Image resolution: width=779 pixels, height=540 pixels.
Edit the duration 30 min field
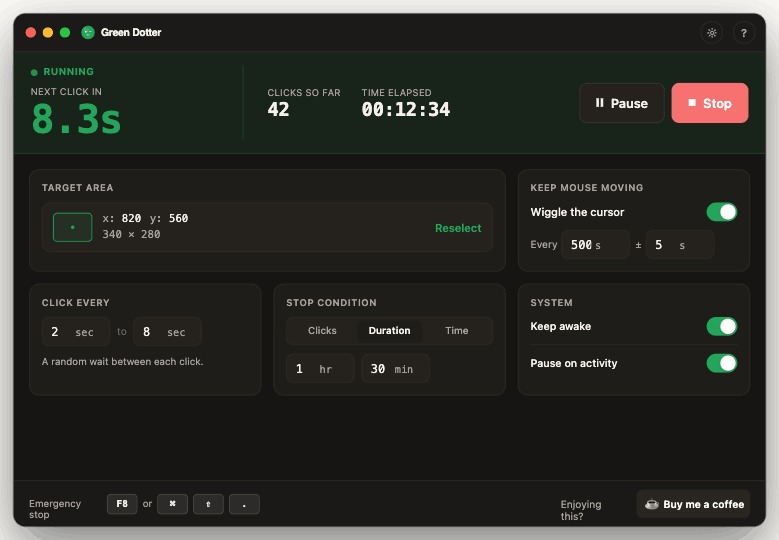click(x=395, y=368)
